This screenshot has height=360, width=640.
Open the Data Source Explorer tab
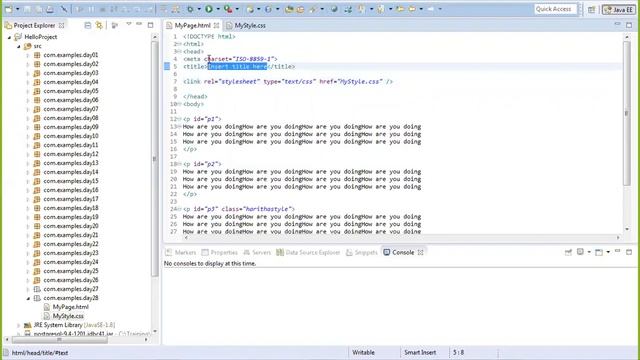click(x=308, y=253)
